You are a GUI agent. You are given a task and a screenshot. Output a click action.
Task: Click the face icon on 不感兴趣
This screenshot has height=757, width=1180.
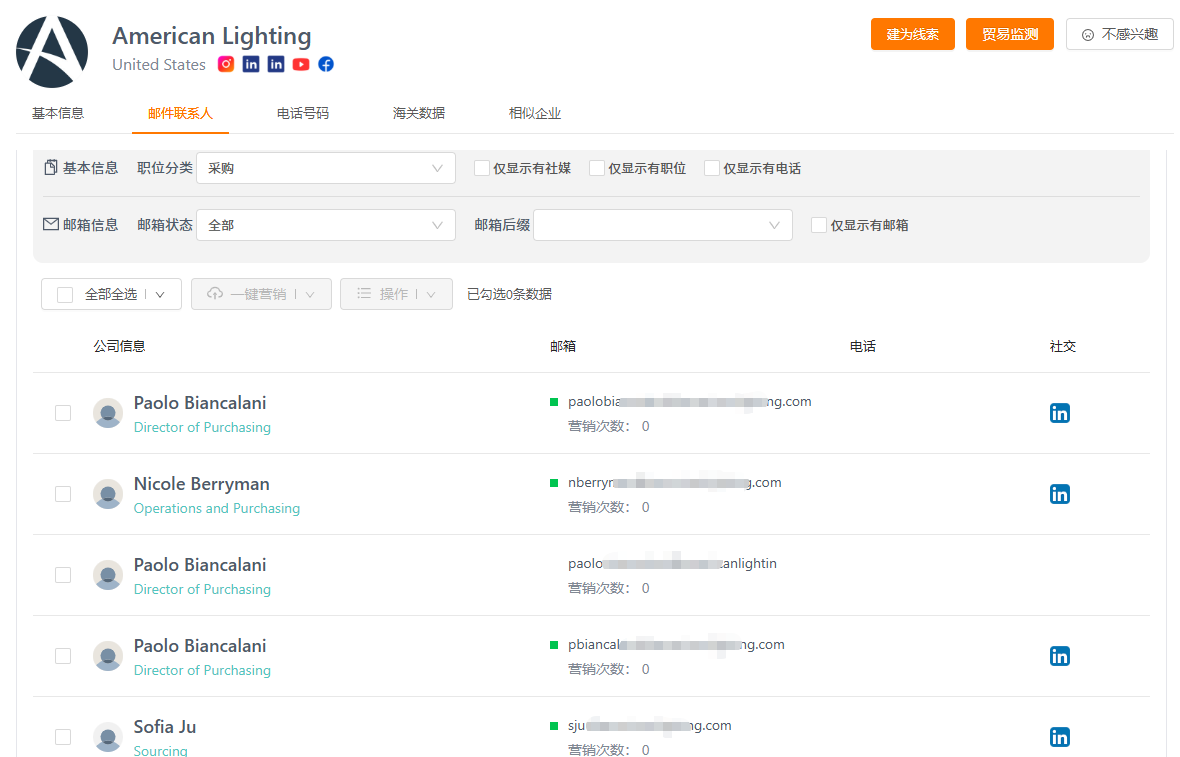click(x=1087, y=35)
